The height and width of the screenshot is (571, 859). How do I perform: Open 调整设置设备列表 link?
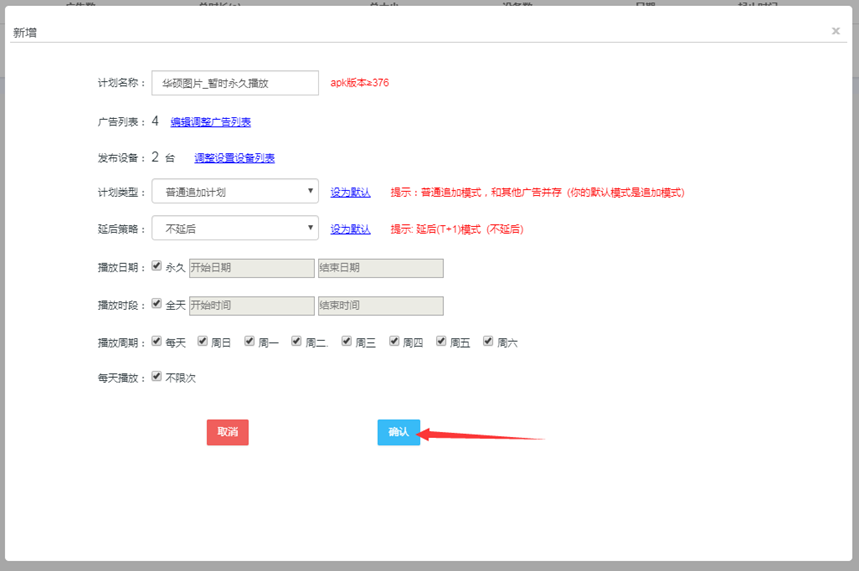(x=234, y=158)
